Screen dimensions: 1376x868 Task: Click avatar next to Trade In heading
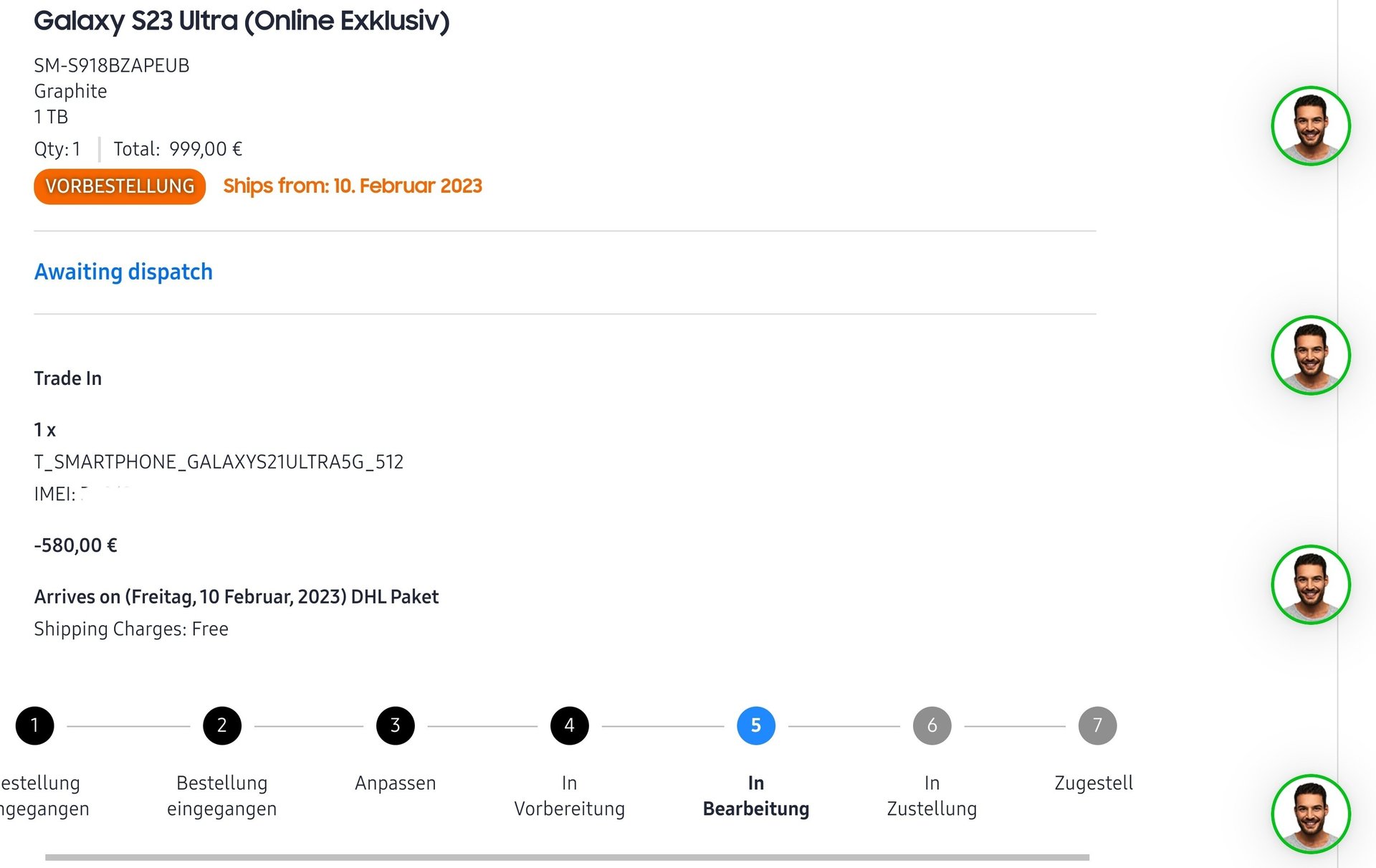1311,356
